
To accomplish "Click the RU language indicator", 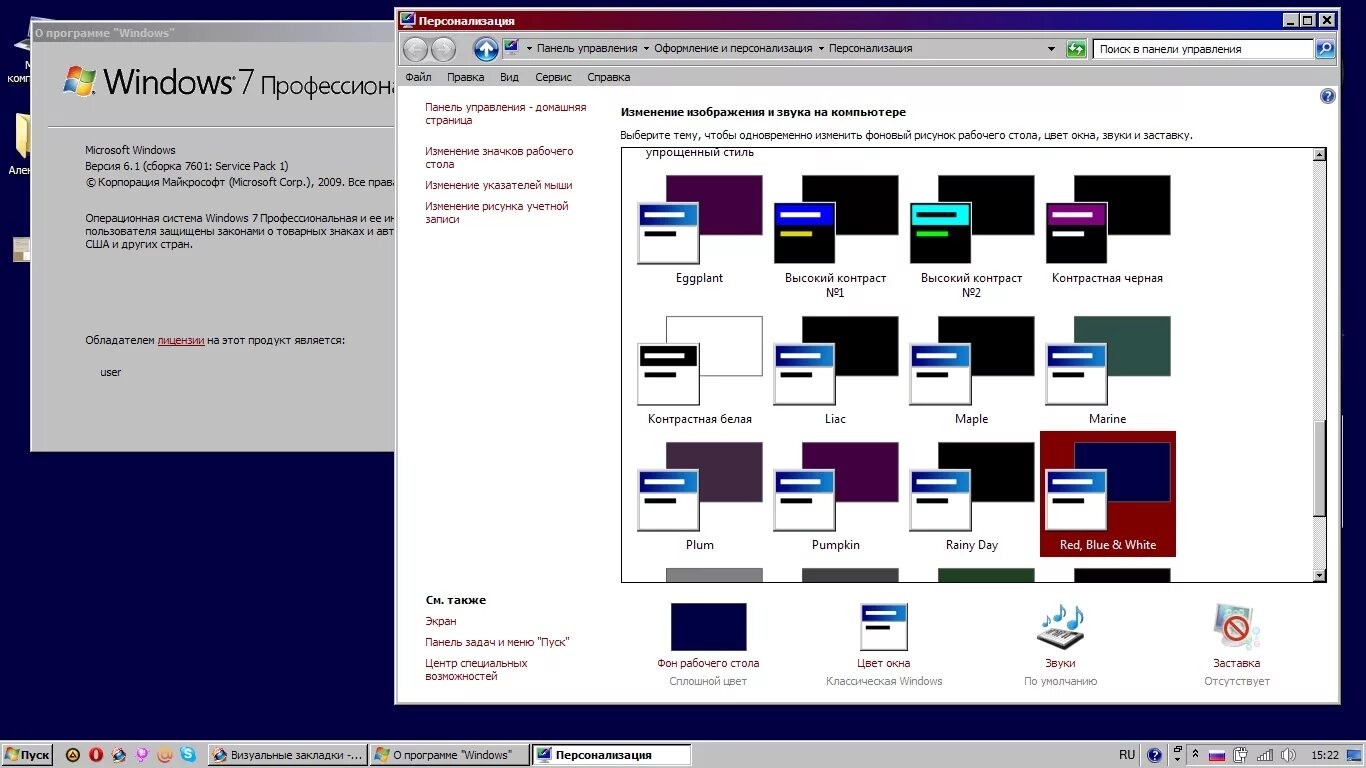I will (x=1127, y=755).
